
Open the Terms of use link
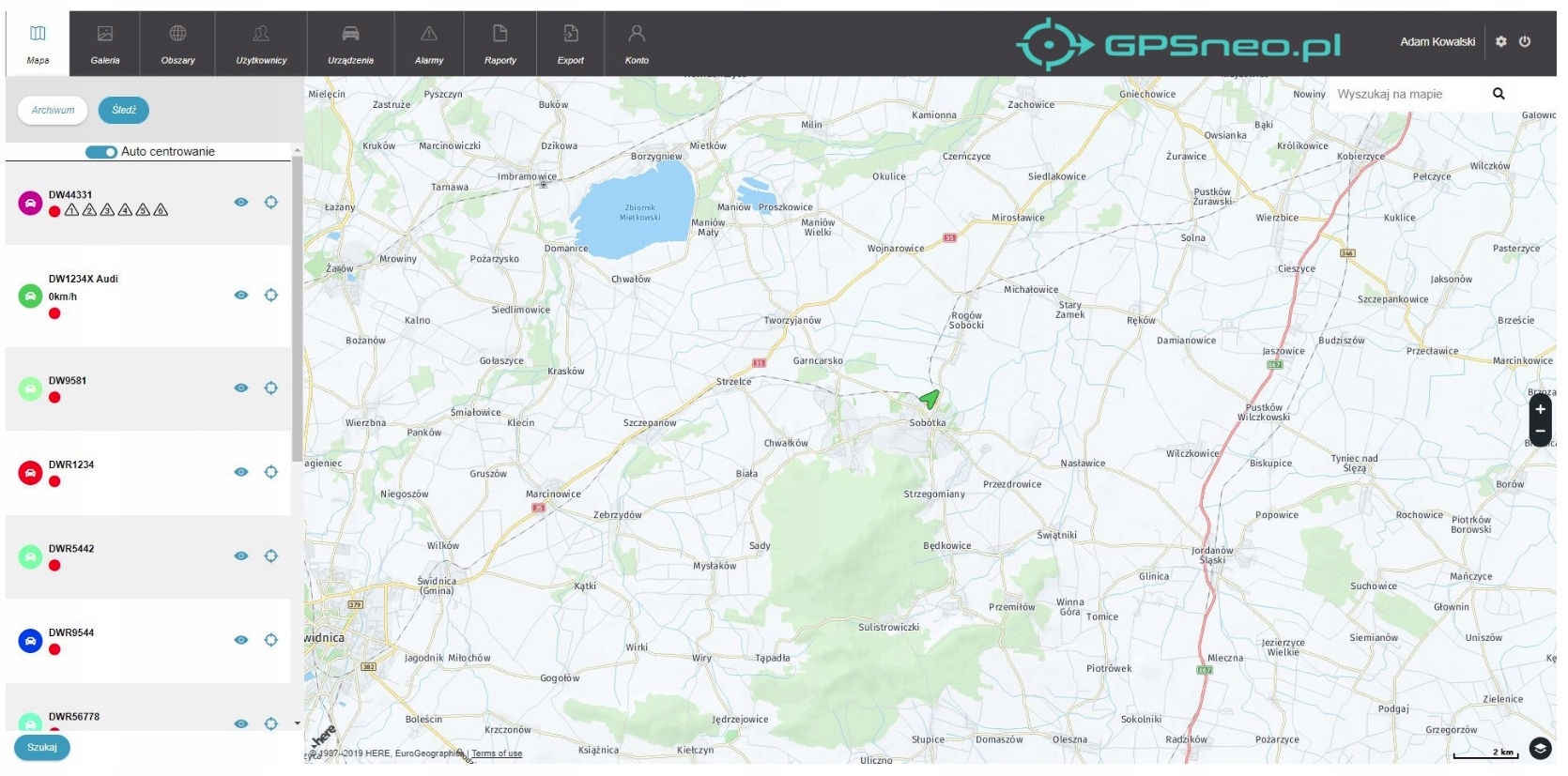tap(497, 753)
